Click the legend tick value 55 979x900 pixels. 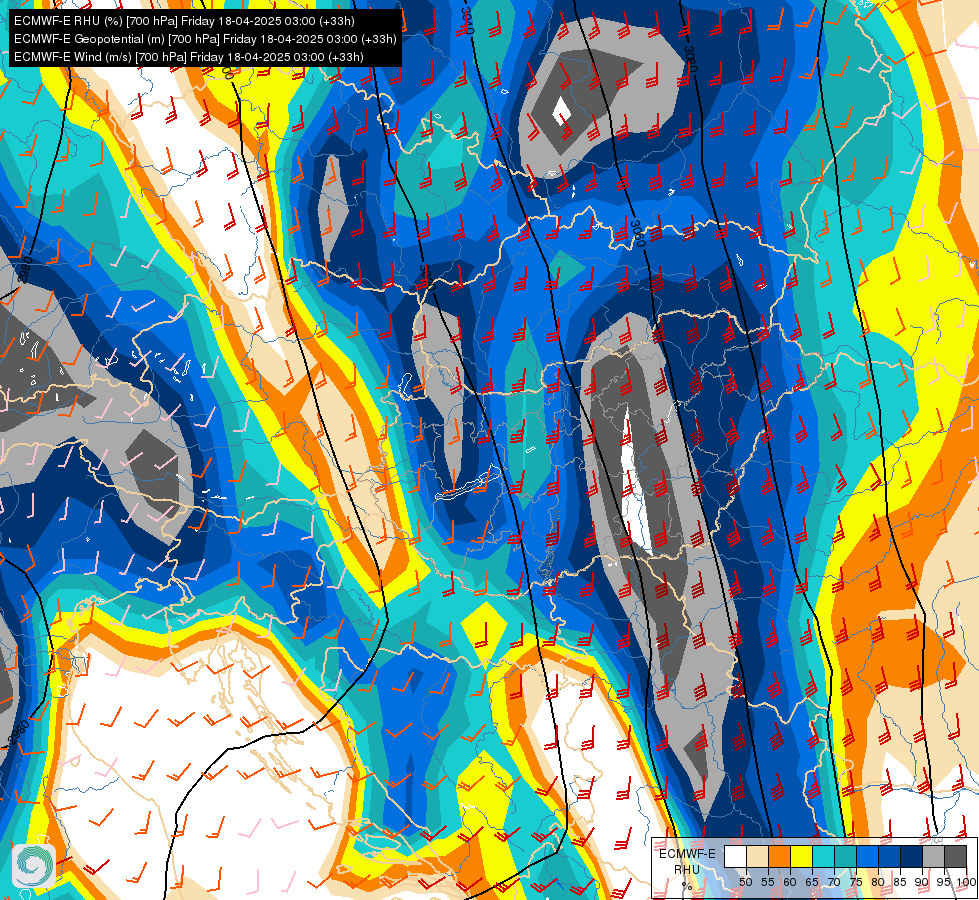(768, 882)
